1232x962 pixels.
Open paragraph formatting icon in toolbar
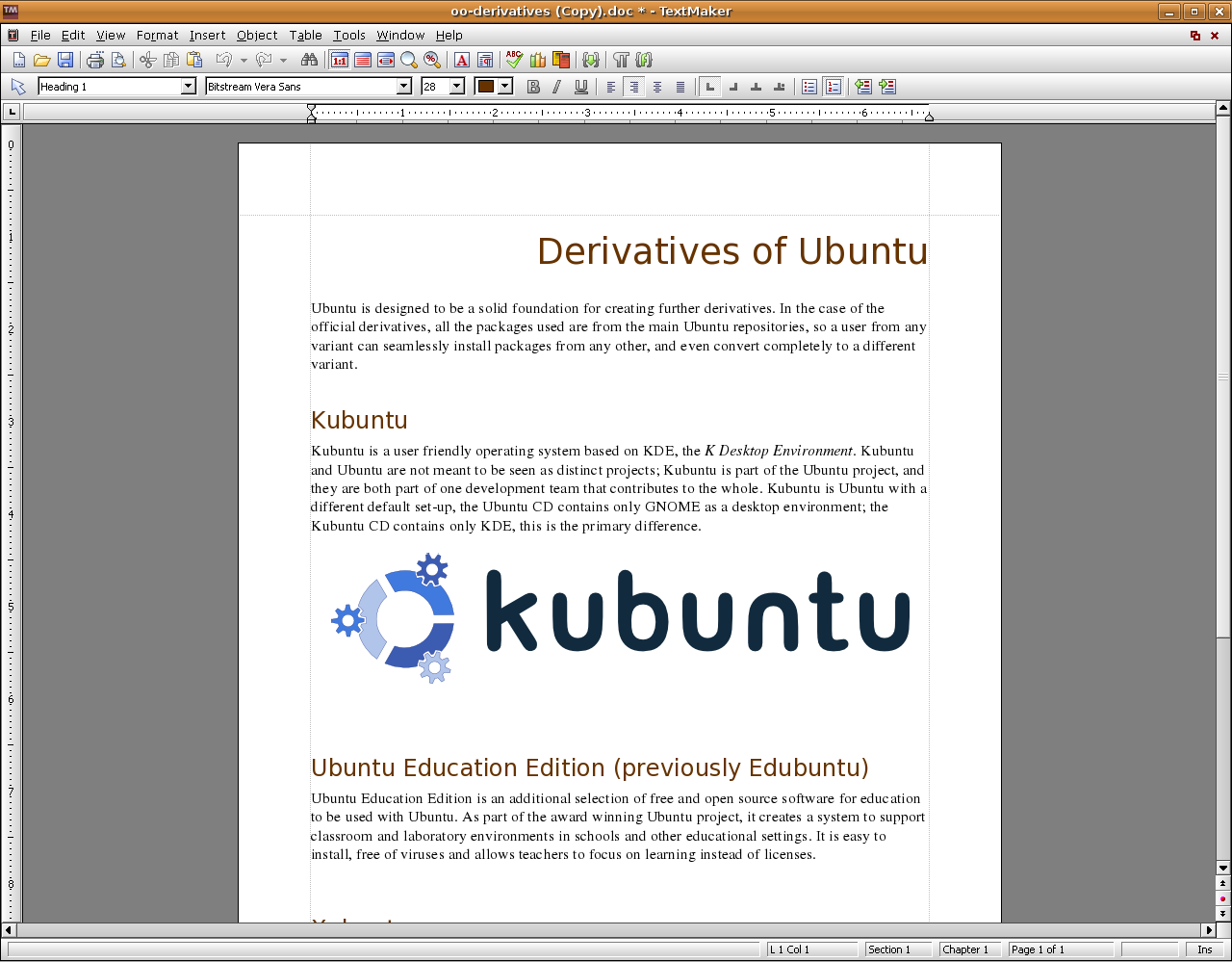(x=485, y=60)
